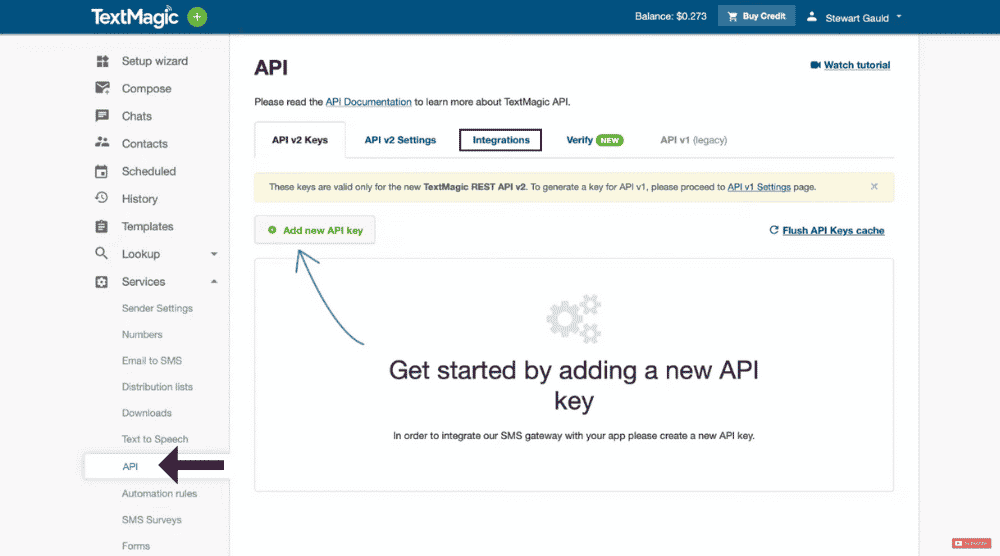Open Compose in sidebar

[x=147, y=89]
